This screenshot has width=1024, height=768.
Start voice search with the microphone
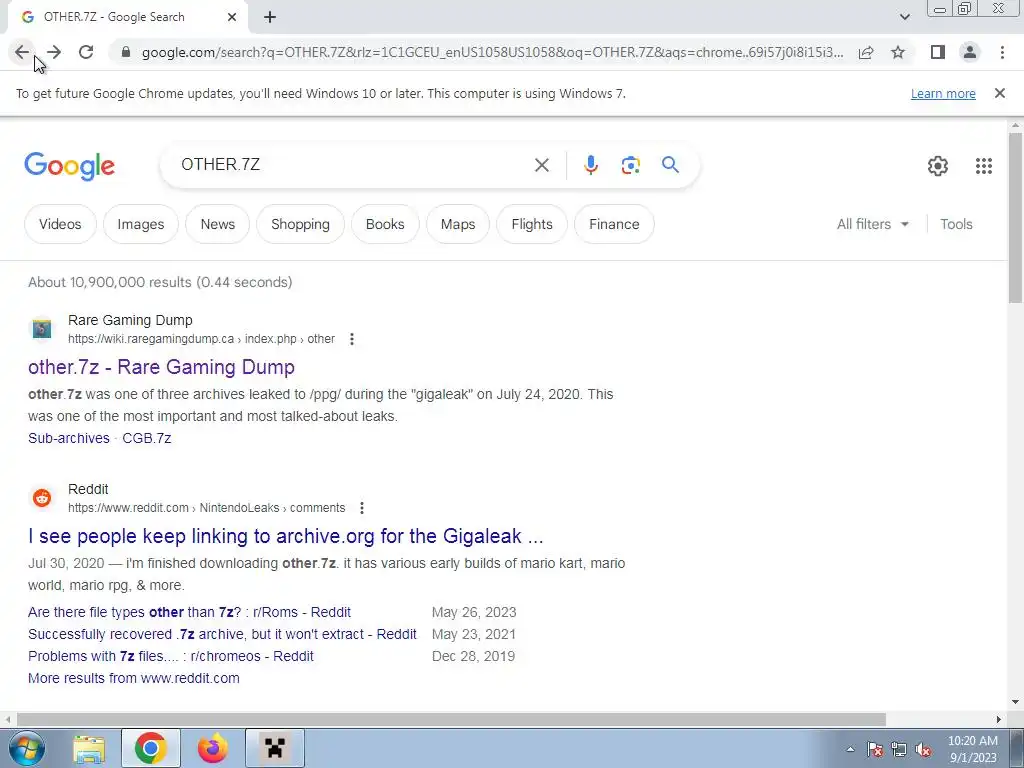pos(590,165)
